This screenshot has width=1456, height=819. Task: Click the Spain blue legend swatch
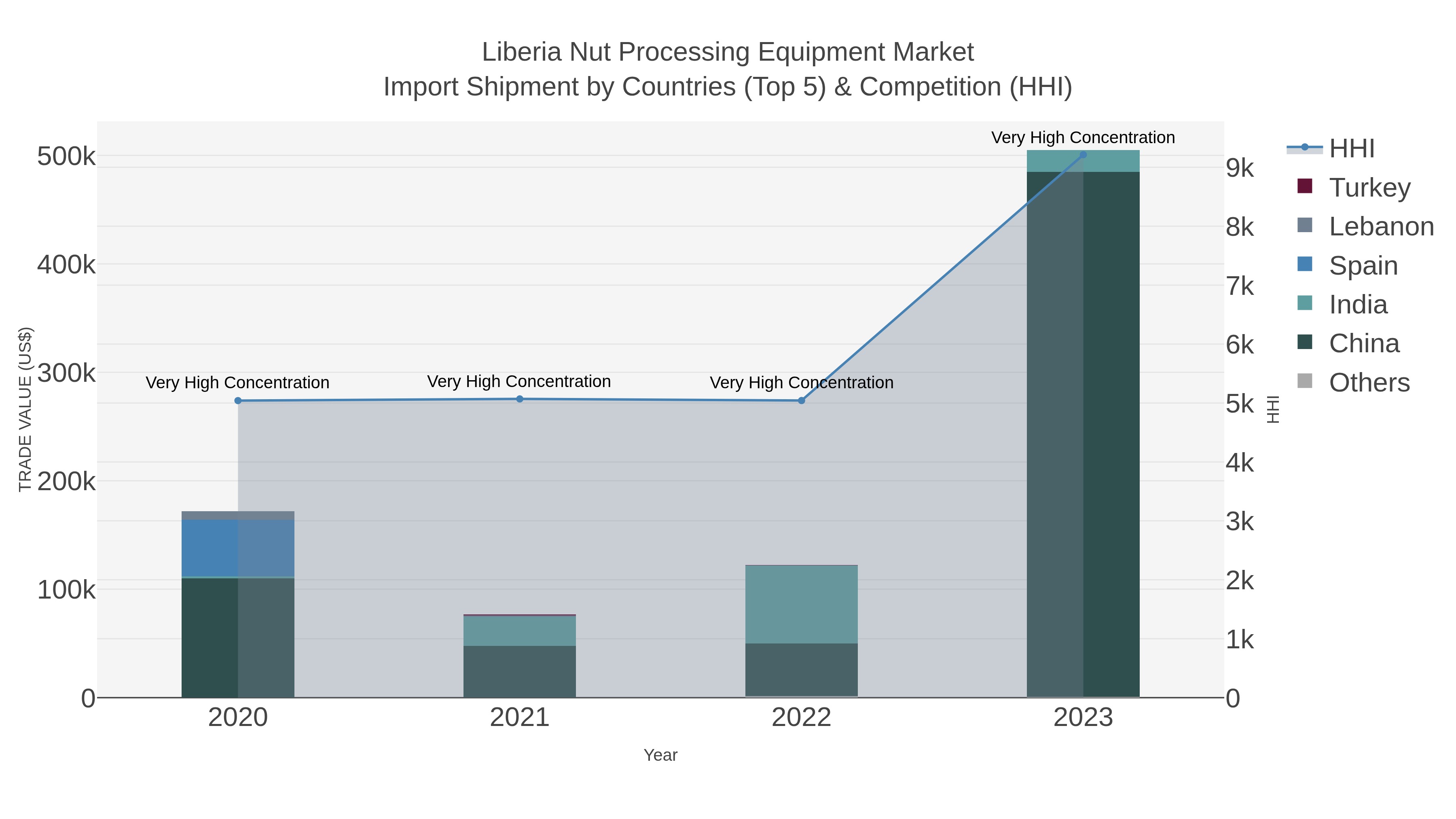click(x=1304, y=264)
